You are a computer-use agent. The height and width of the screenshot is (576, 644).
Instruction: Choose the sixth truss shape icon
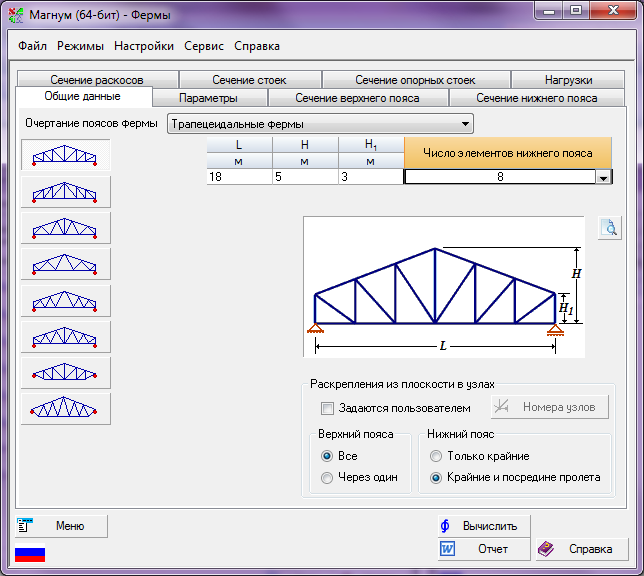(x=65, y=336)
